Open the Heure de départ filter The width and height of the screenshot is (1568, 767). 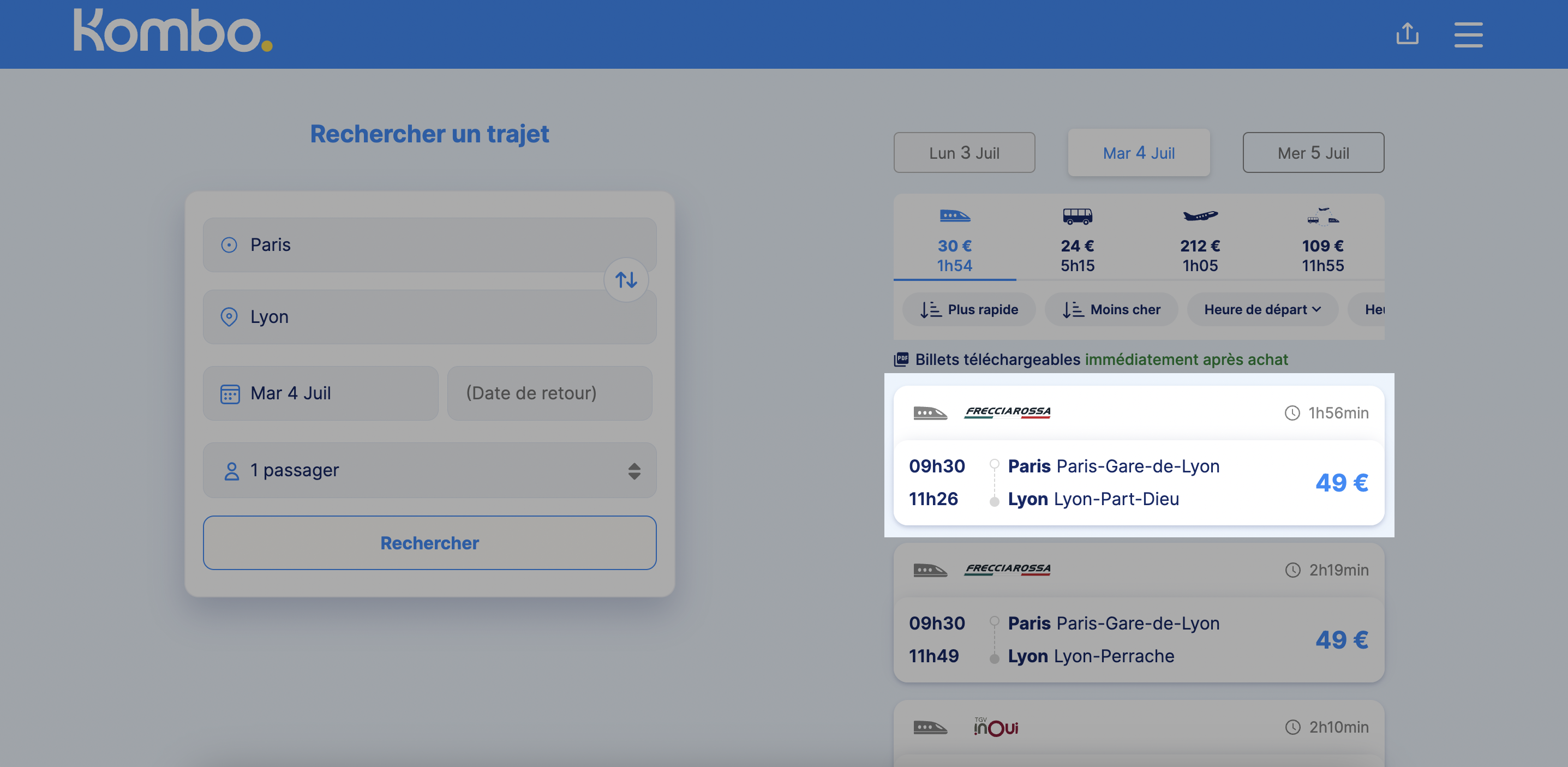pyautogui.click(x=1262, y=309)
